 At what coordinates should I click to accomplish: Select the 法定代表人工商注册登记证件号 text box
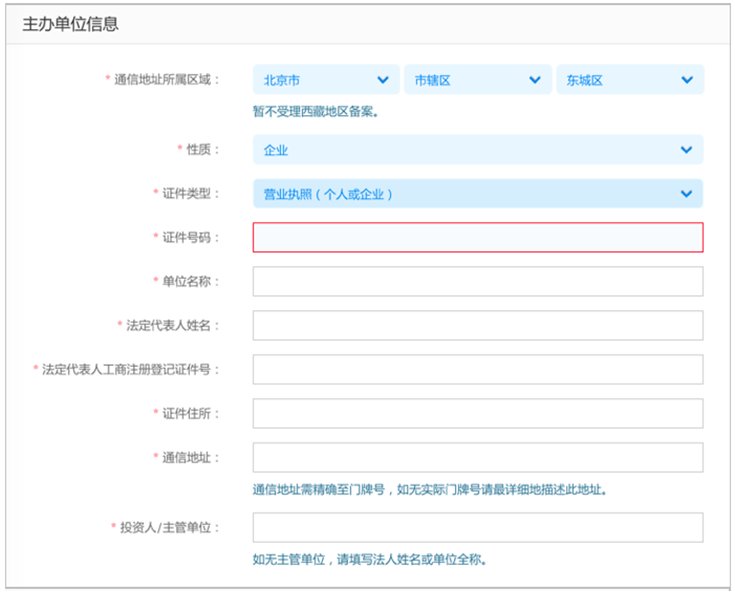click(477, 369)
